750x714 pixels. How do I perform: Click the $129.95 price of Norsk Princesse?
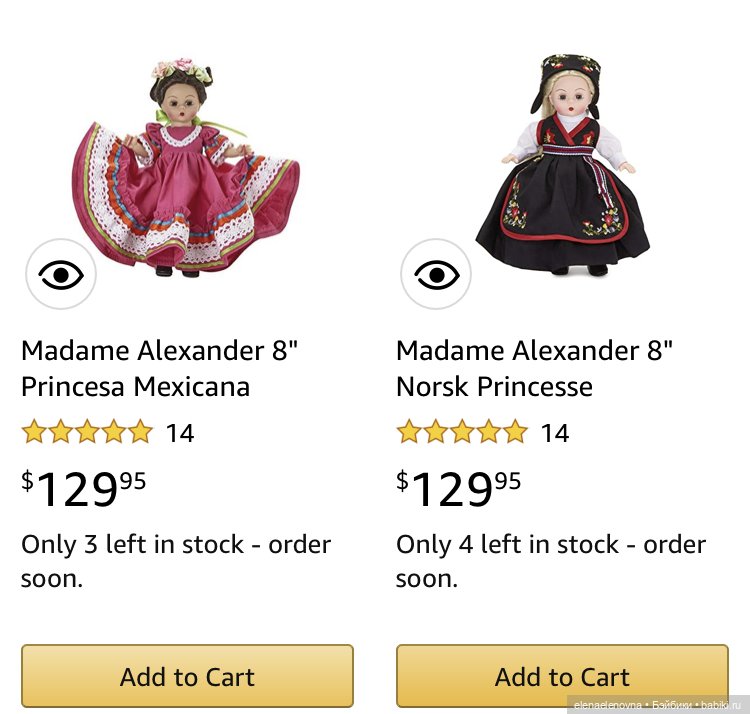click(459, 489)
